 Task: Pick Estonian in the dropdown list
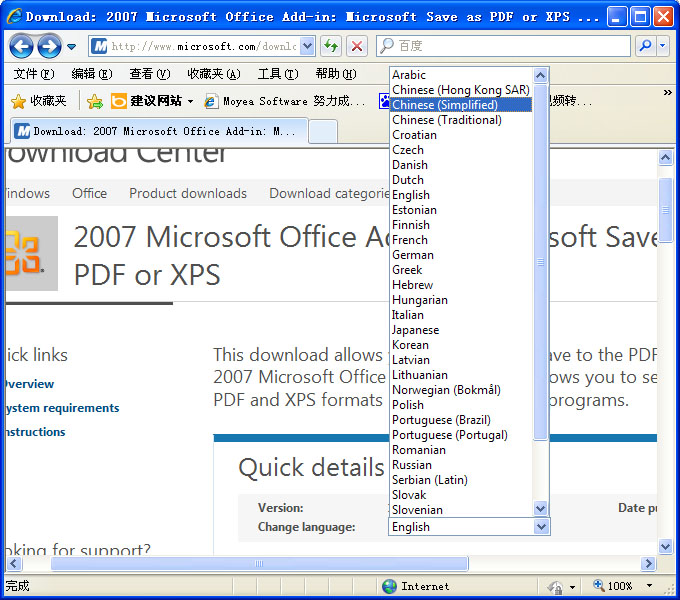461,210
